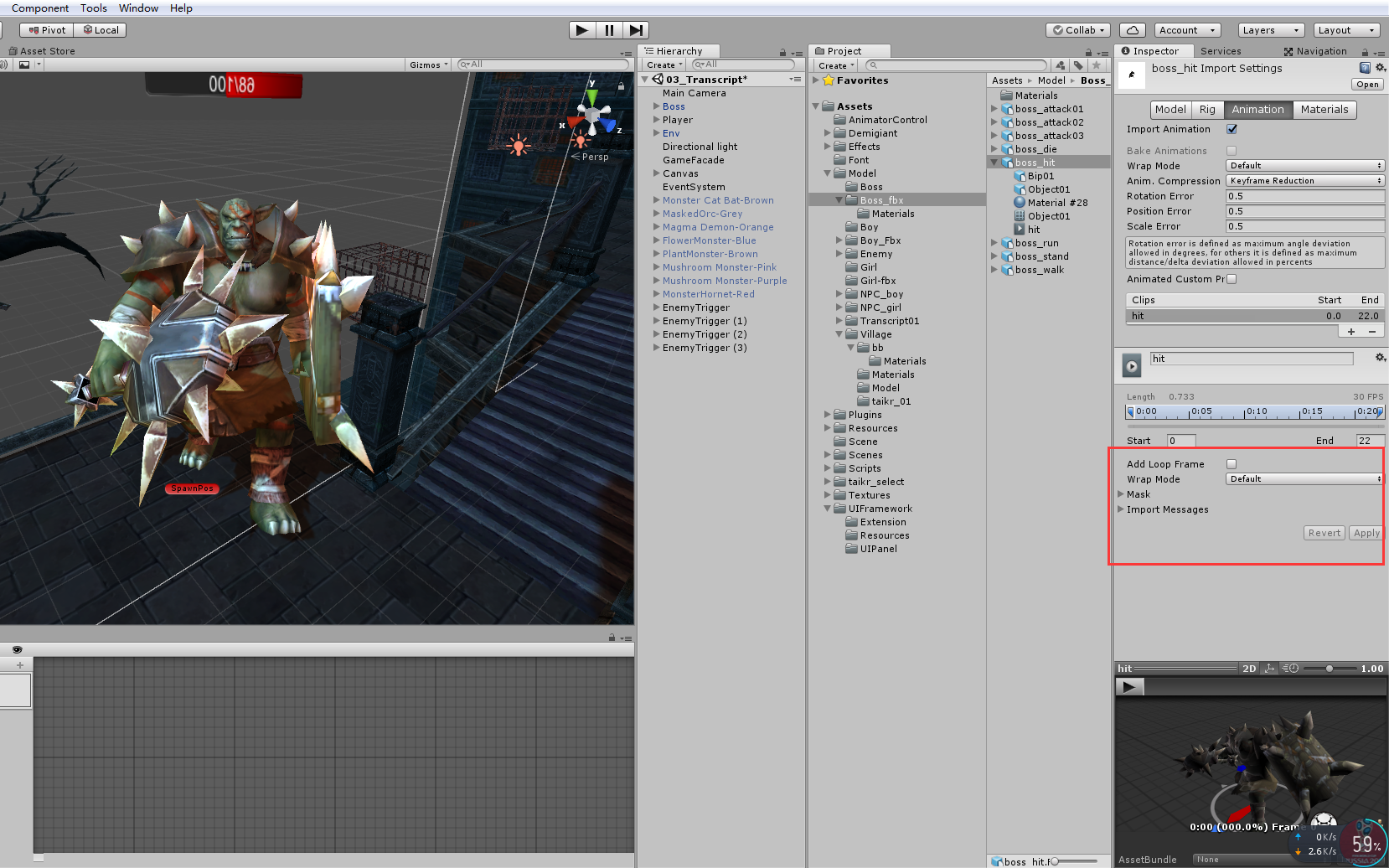The image size is (1389, 868).
Task: Toggle the Animated Custom Properties checkbox
Action: coord(1232,279)
